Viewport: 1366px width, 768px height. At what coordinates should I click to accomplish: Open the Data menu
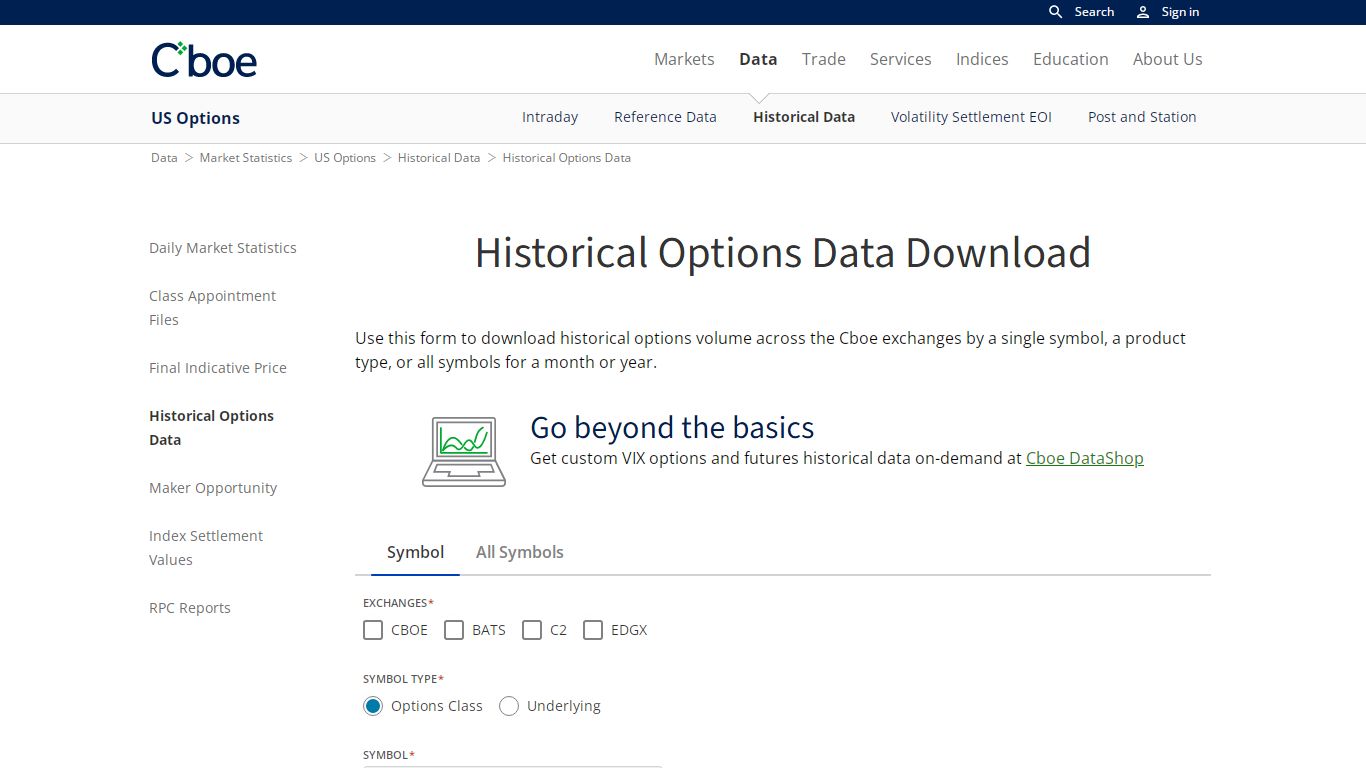[x=758, y=59]
